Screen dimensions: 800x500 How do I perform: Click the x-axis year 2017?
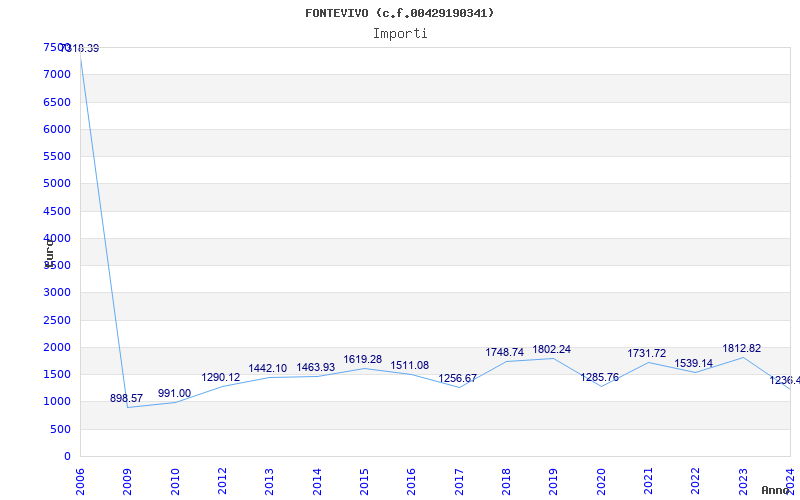[x=459, y=482]
